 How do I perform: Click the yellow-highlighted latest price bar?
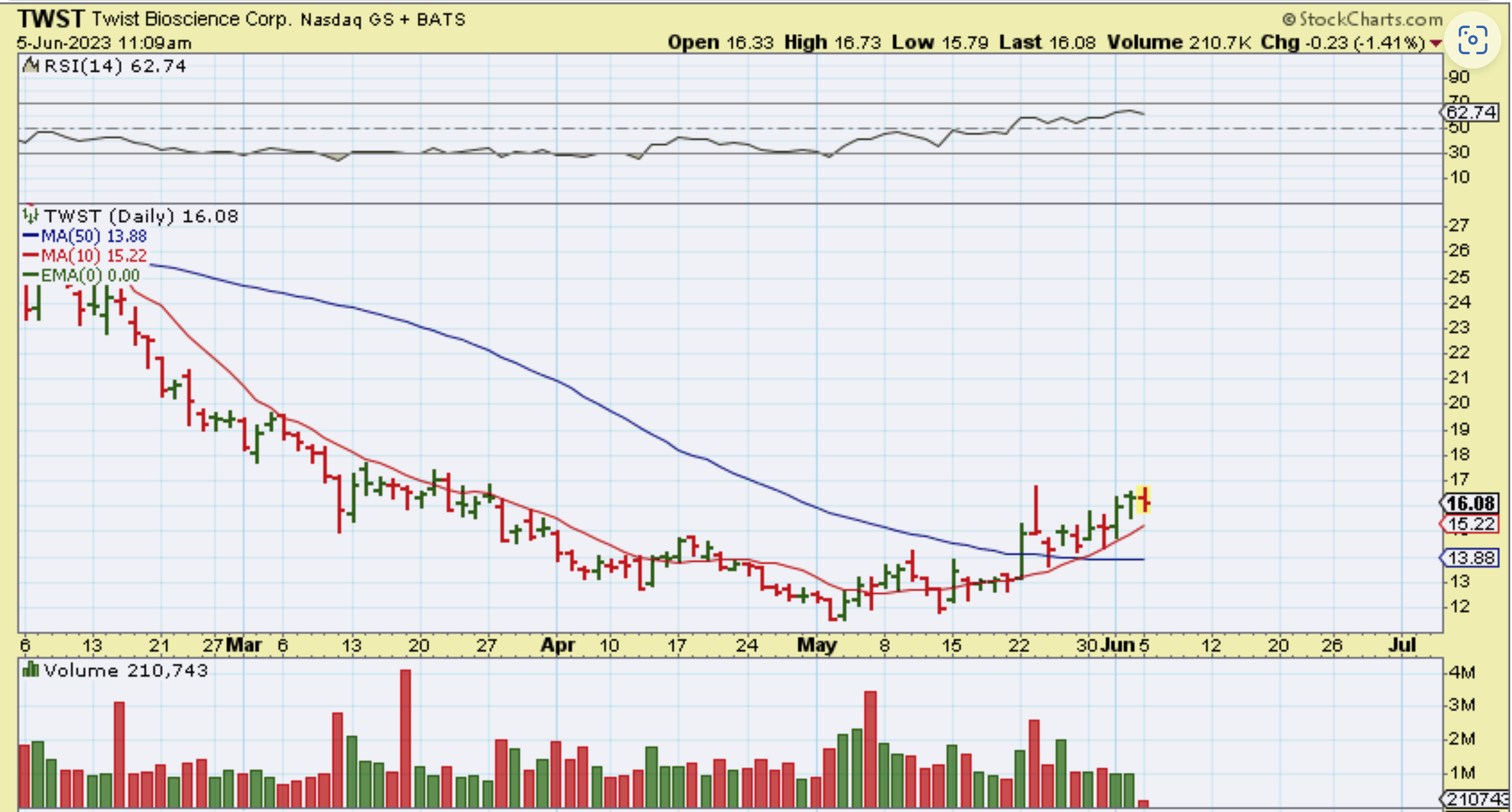1144,500
